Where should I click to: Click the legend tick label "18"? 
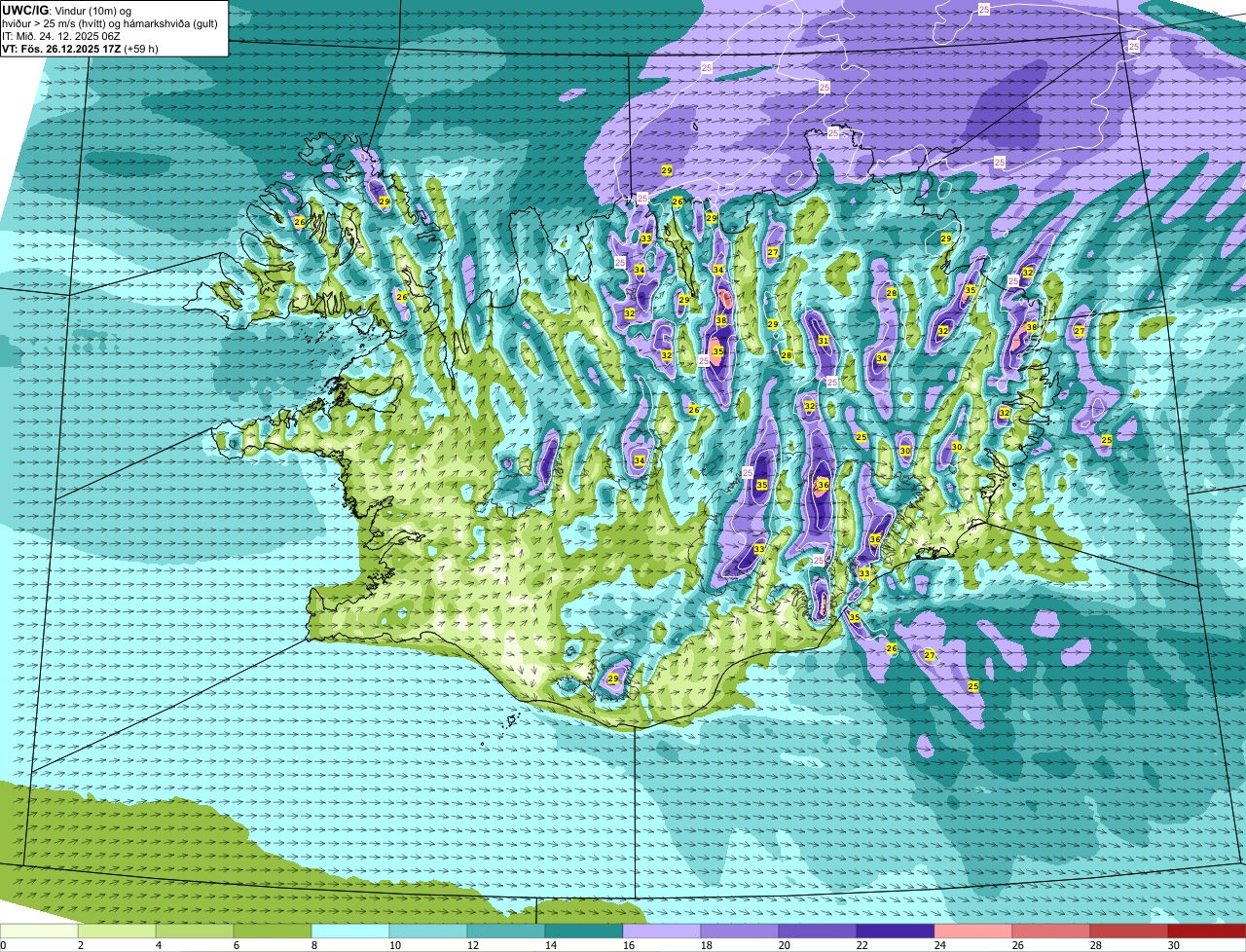706,945
